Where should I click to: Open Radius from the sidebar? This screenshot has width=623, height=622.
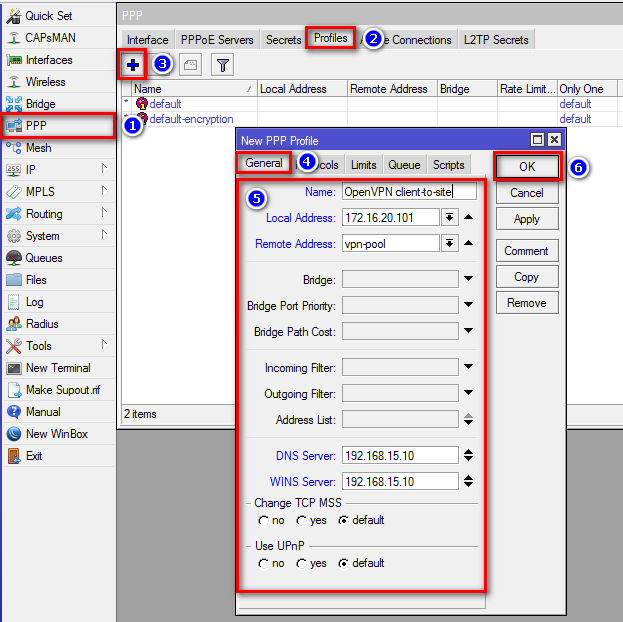59,324
